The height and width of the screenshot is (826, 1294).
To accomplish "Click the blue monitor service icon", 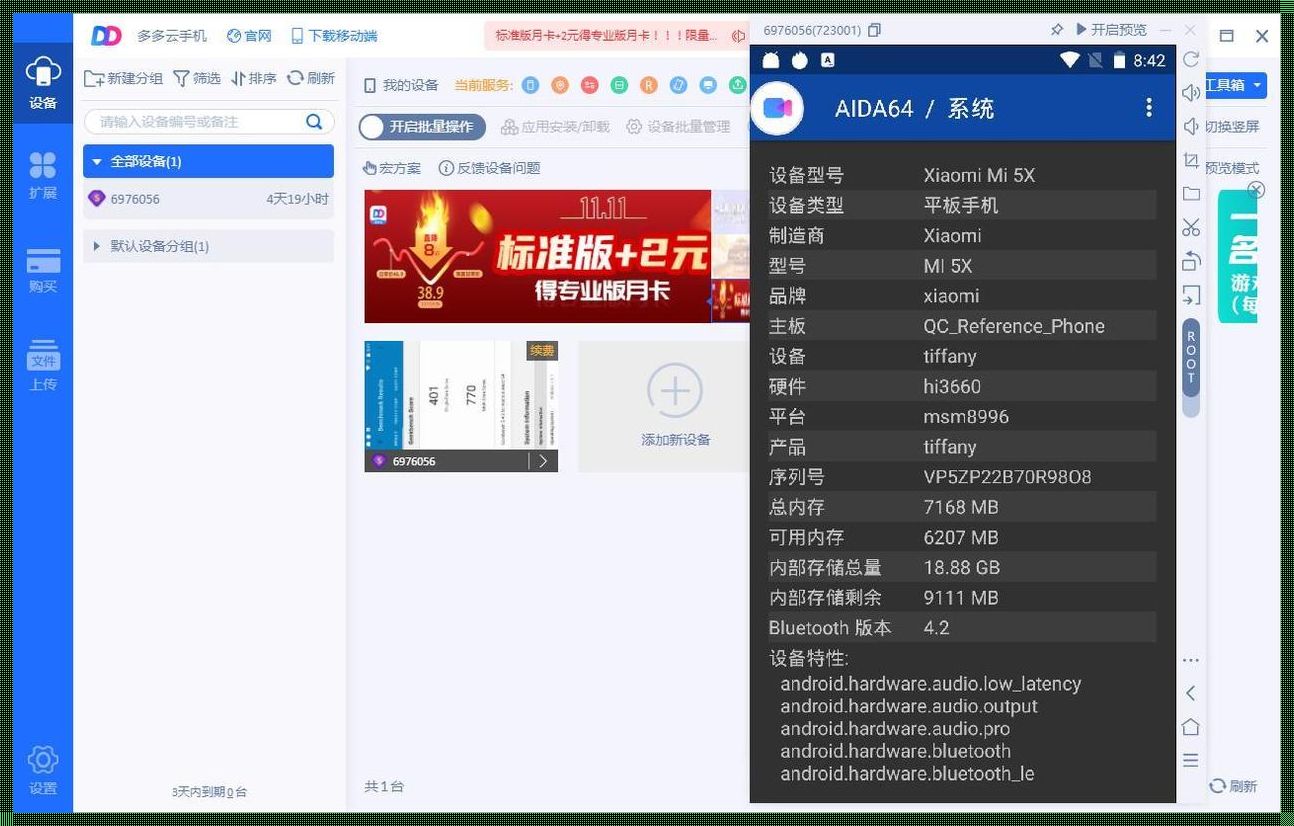I will [x=709, y=85].
